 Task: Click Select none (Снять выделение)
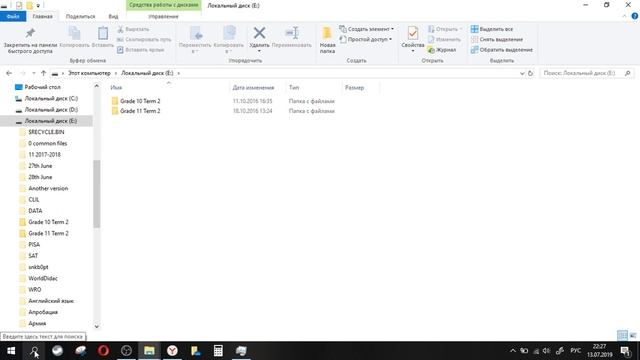[x=497, y=40]
